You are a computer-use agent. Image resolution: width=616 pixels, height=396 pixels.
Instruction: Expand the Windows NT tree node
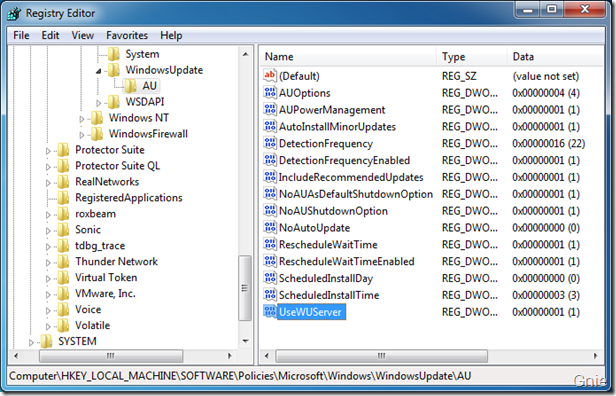point(82,119)
